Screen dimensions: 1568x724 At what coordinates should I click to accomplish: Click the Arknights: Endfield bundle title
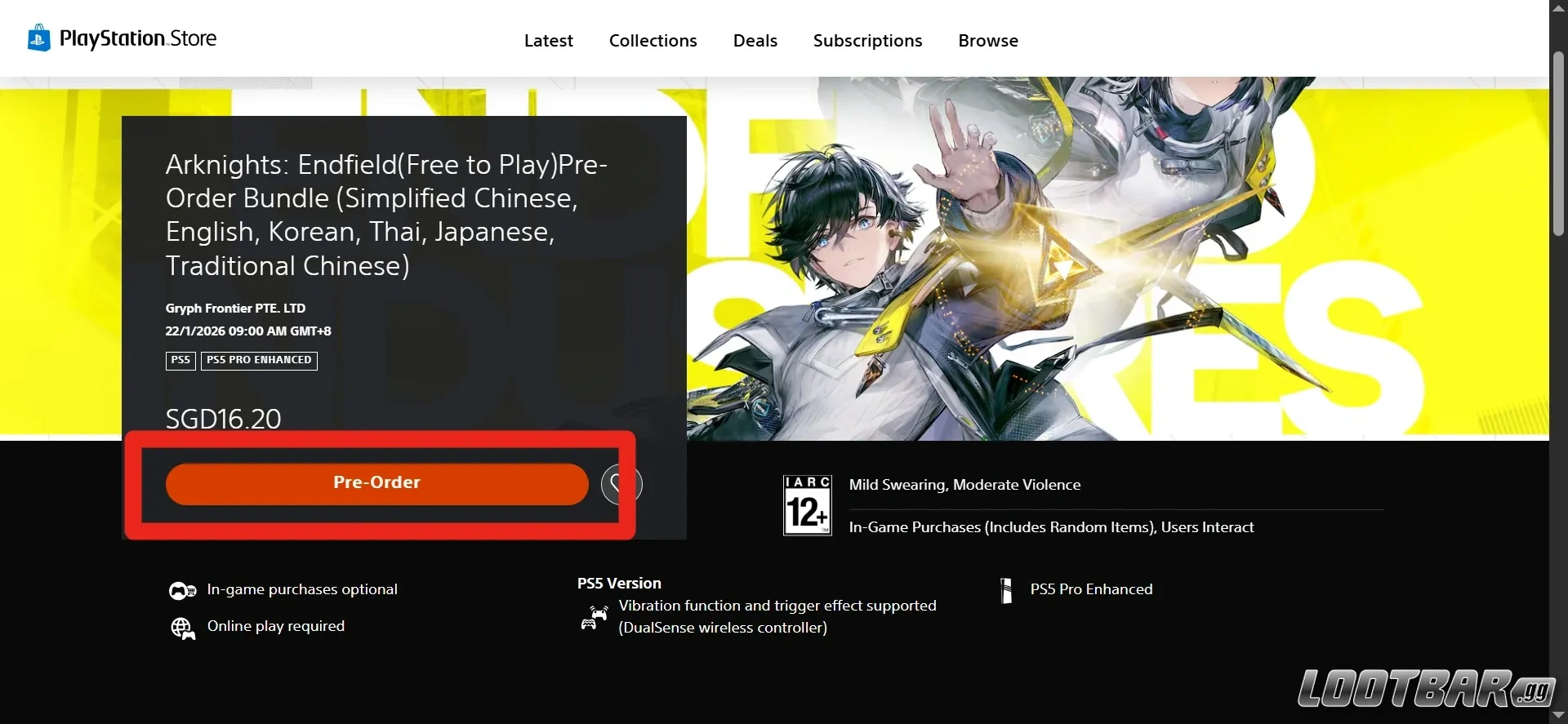(x=386, y=215)
